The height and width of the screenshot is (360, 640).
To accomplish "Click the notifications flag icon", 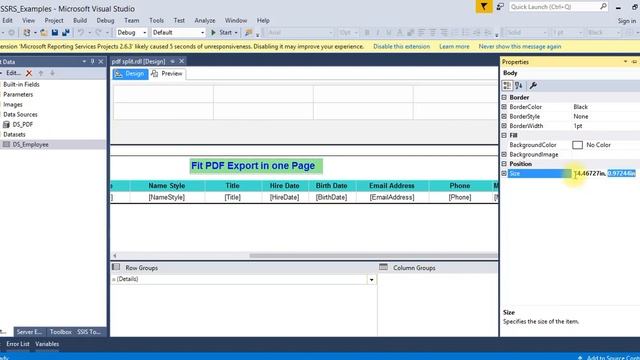I will tap(484, 7).
